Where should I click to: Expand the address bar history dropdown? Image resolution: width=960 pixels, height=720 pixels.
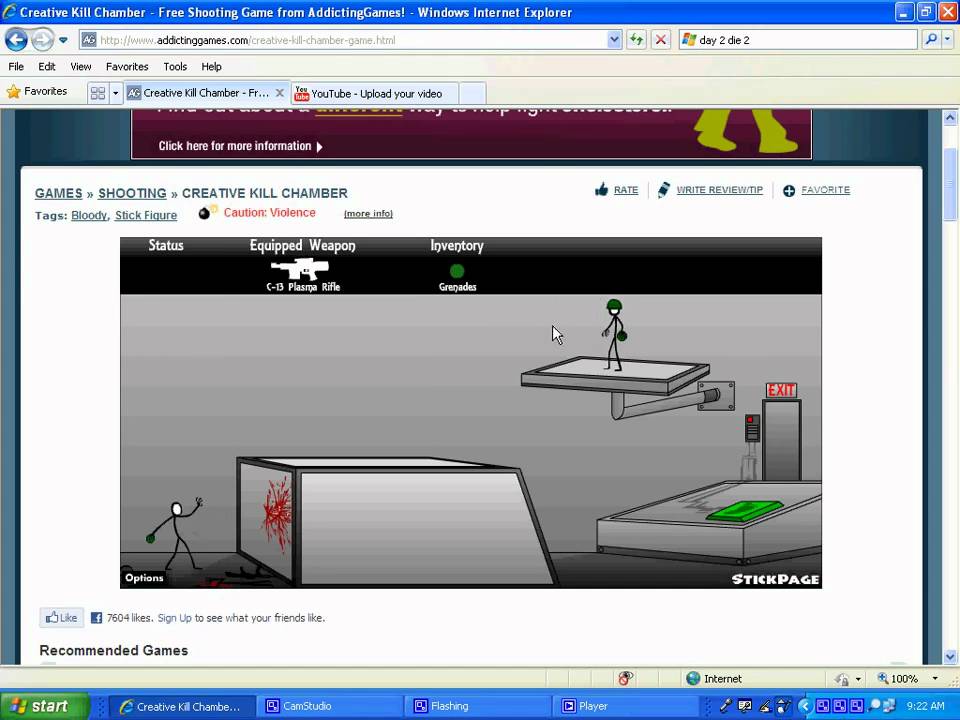tap(614, 40)
